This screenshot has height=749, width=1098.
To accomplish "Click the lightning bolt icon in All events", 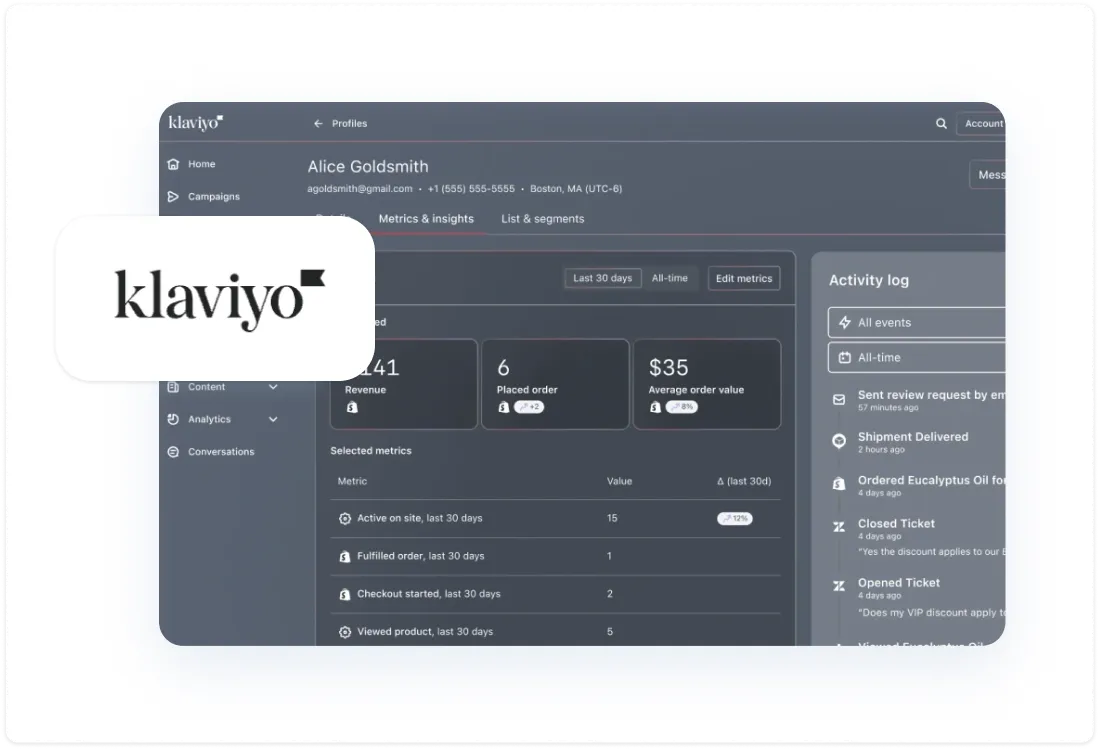I will pos(845,323).
